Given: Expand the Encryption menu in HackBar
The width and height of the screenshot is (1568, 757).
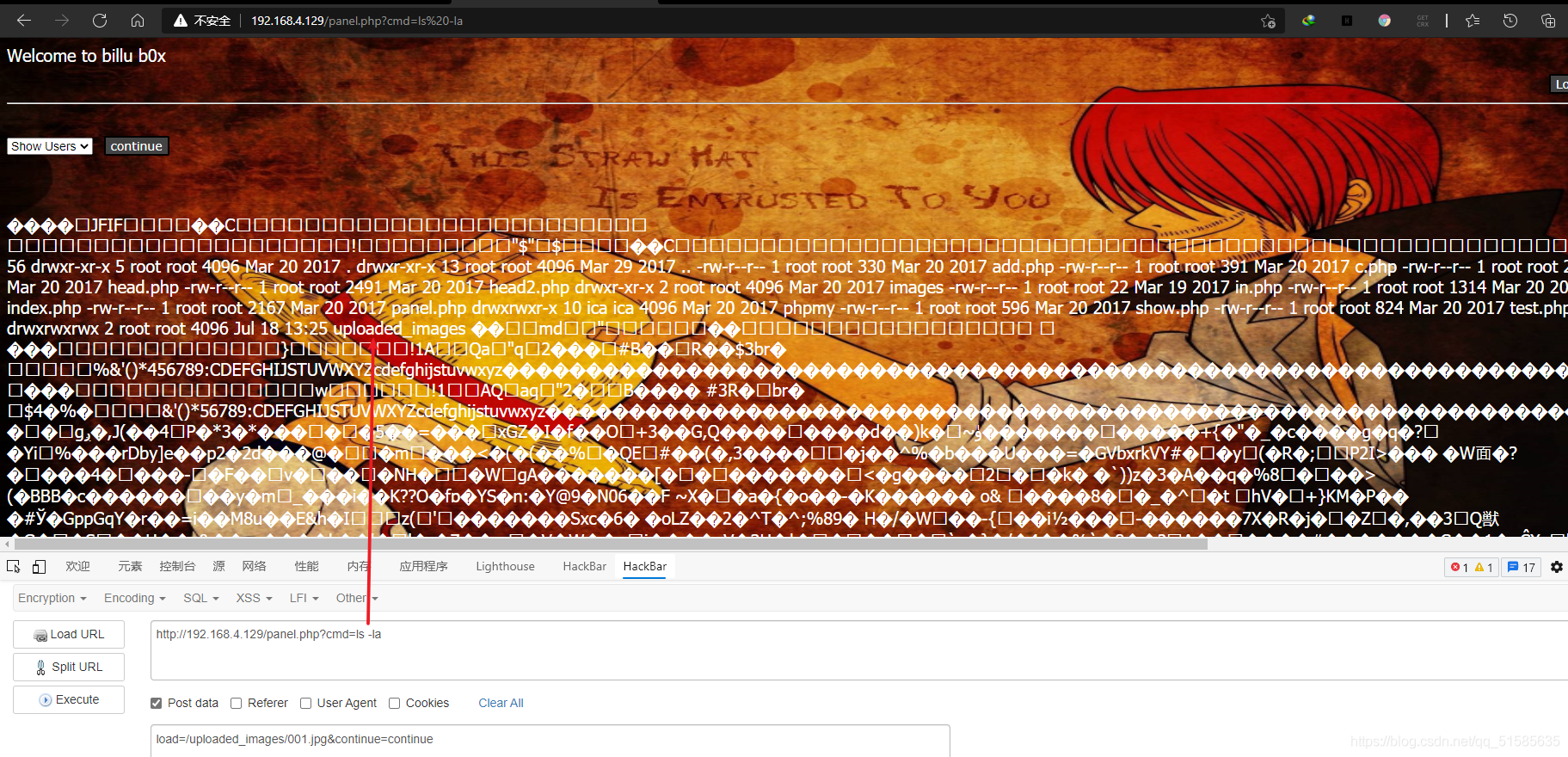Looking at the screenshot, I should click(x=52, y=598).
